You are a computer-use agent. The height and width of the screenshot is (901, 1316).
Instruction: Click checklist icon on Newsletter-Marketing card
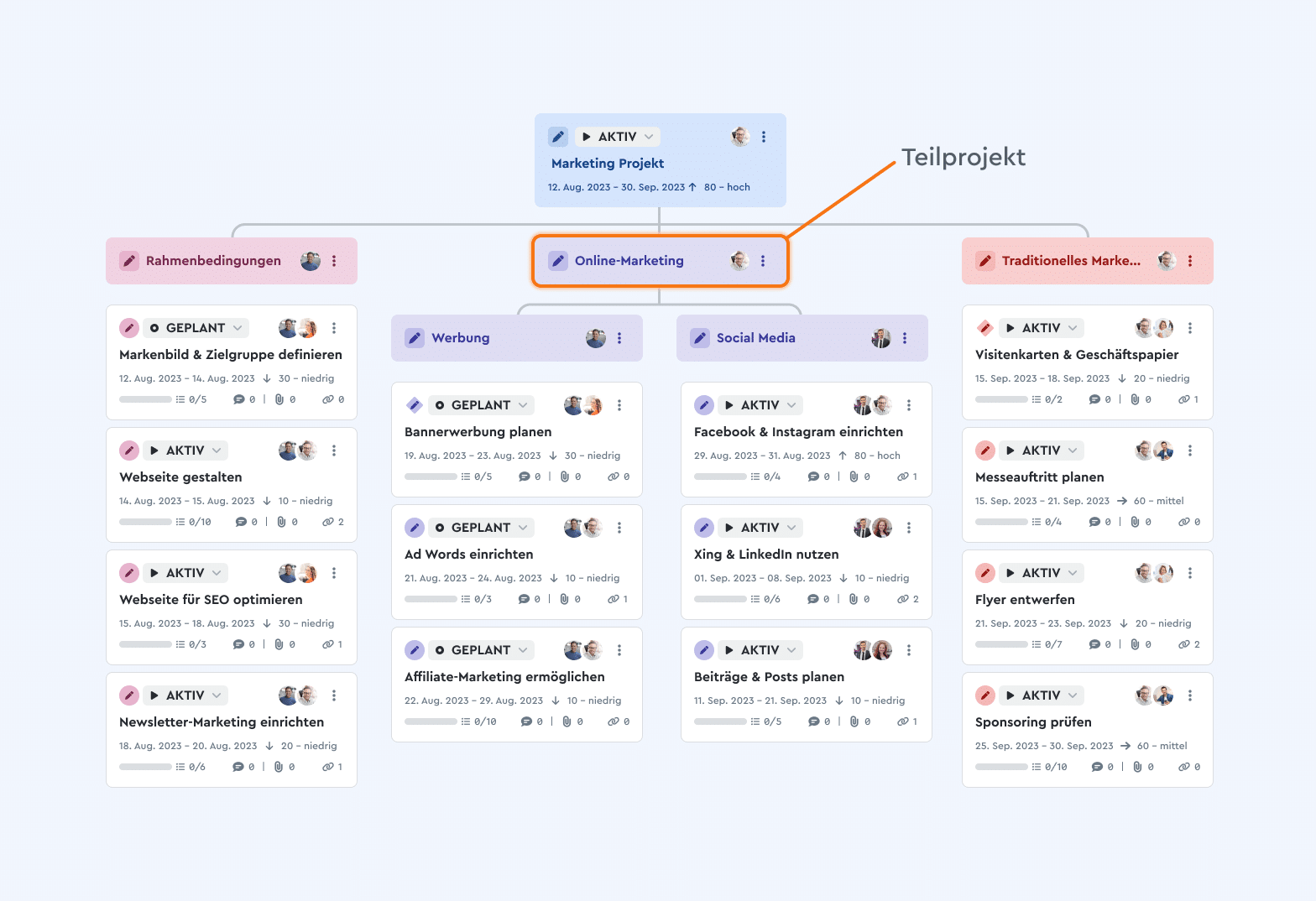click(180, 767)
